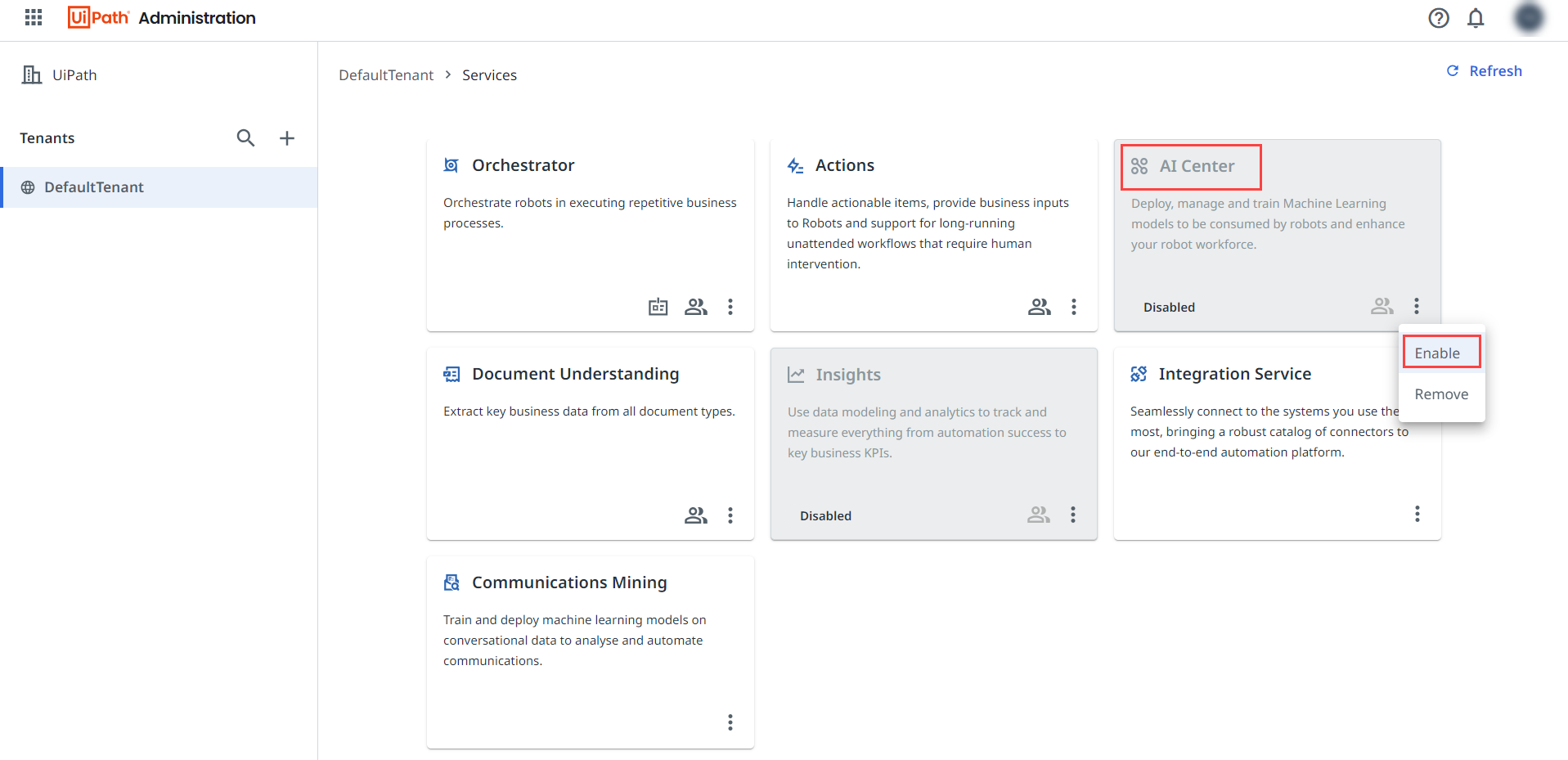Click the Orchestrator service icon
Viewport: 1568px width, 760px height.
click(451, 165)
